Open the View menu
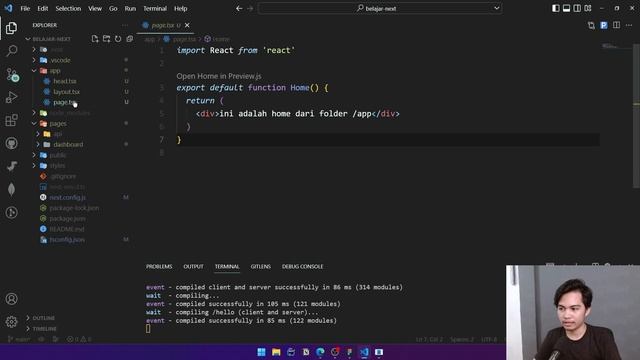The image size is (640, 360). click(95, 8)
